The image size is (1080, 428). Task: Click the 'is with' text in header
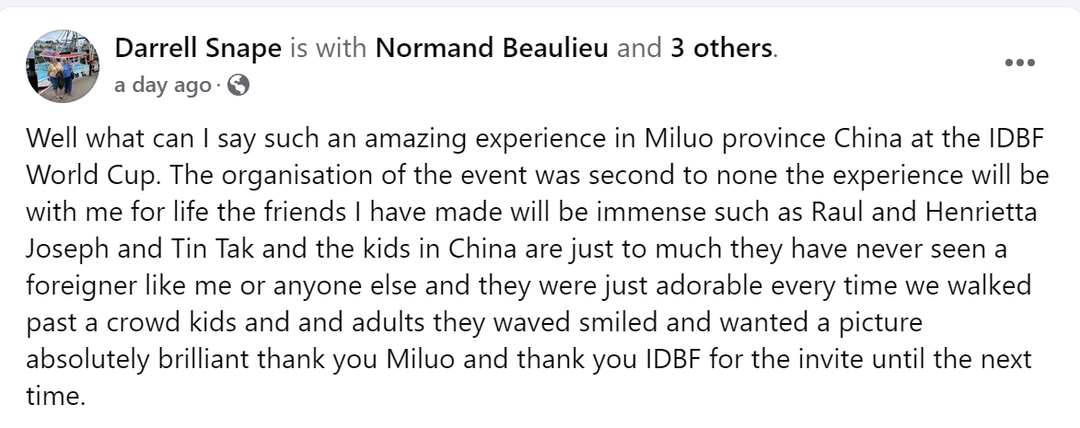329,48
